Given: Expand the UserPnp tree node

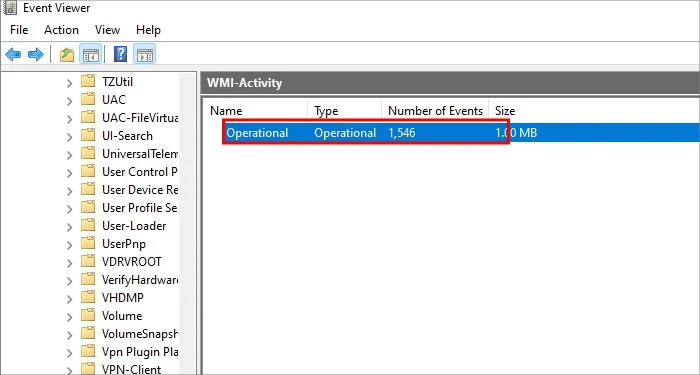Looking at the screenshot, I should [x=69, y=245].
